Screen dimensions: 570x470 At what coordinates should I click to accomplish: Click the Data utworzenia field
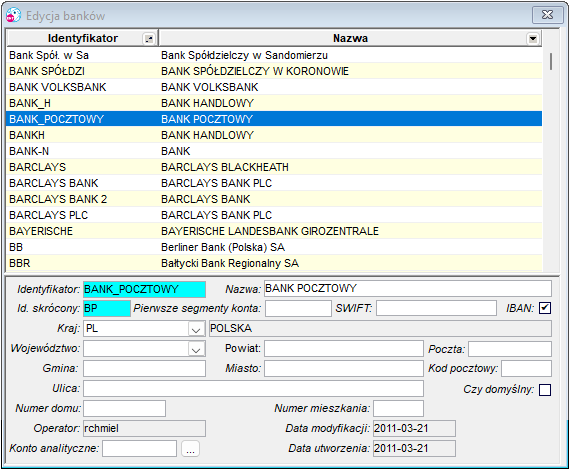[414, 449]
